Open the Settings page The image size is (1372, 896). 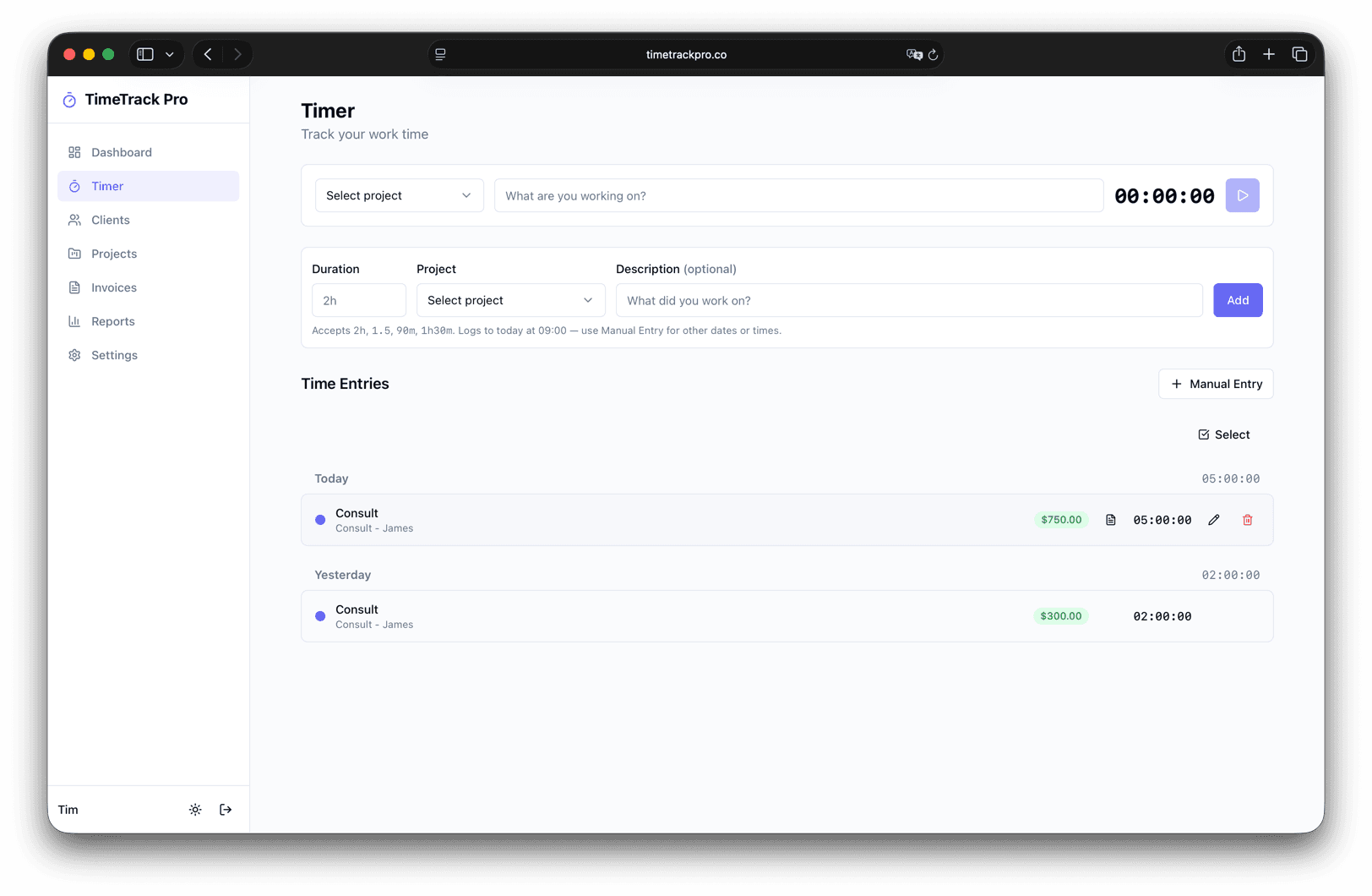[149, 355]
